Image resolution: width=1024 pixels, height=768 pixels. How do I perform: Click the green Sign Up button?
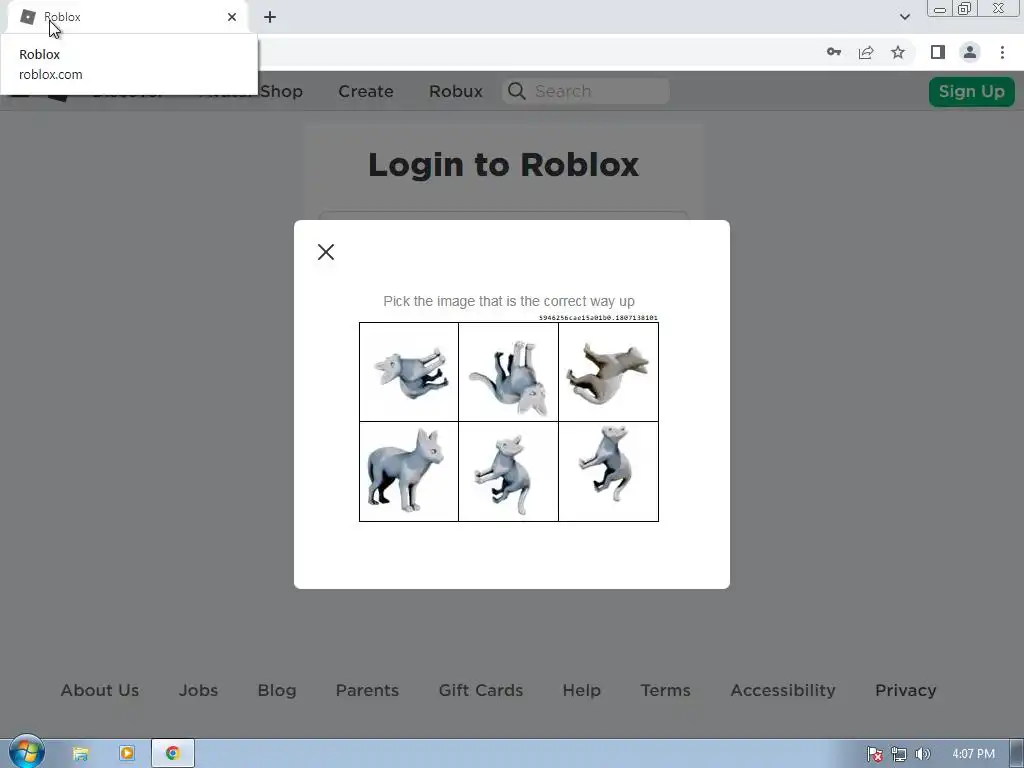972,91
